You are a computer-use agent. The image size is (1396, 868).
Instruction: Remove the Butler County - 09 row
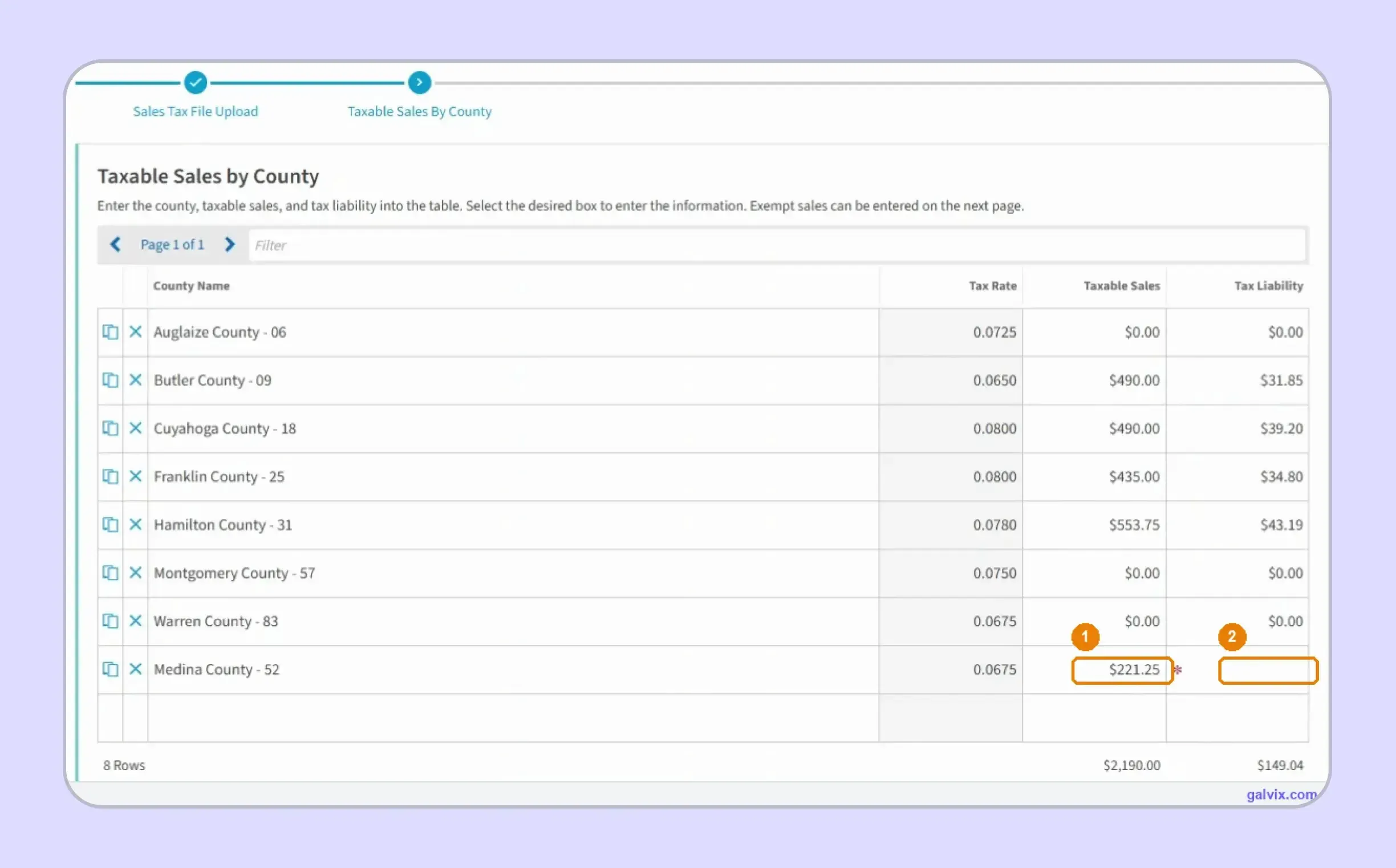click(136, 380)
